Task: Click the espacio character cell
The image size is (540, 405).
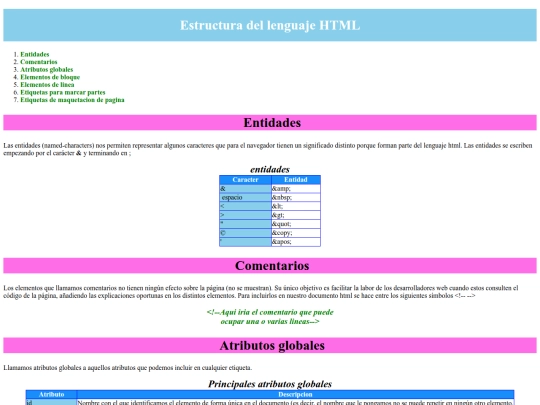Action: 245,198
